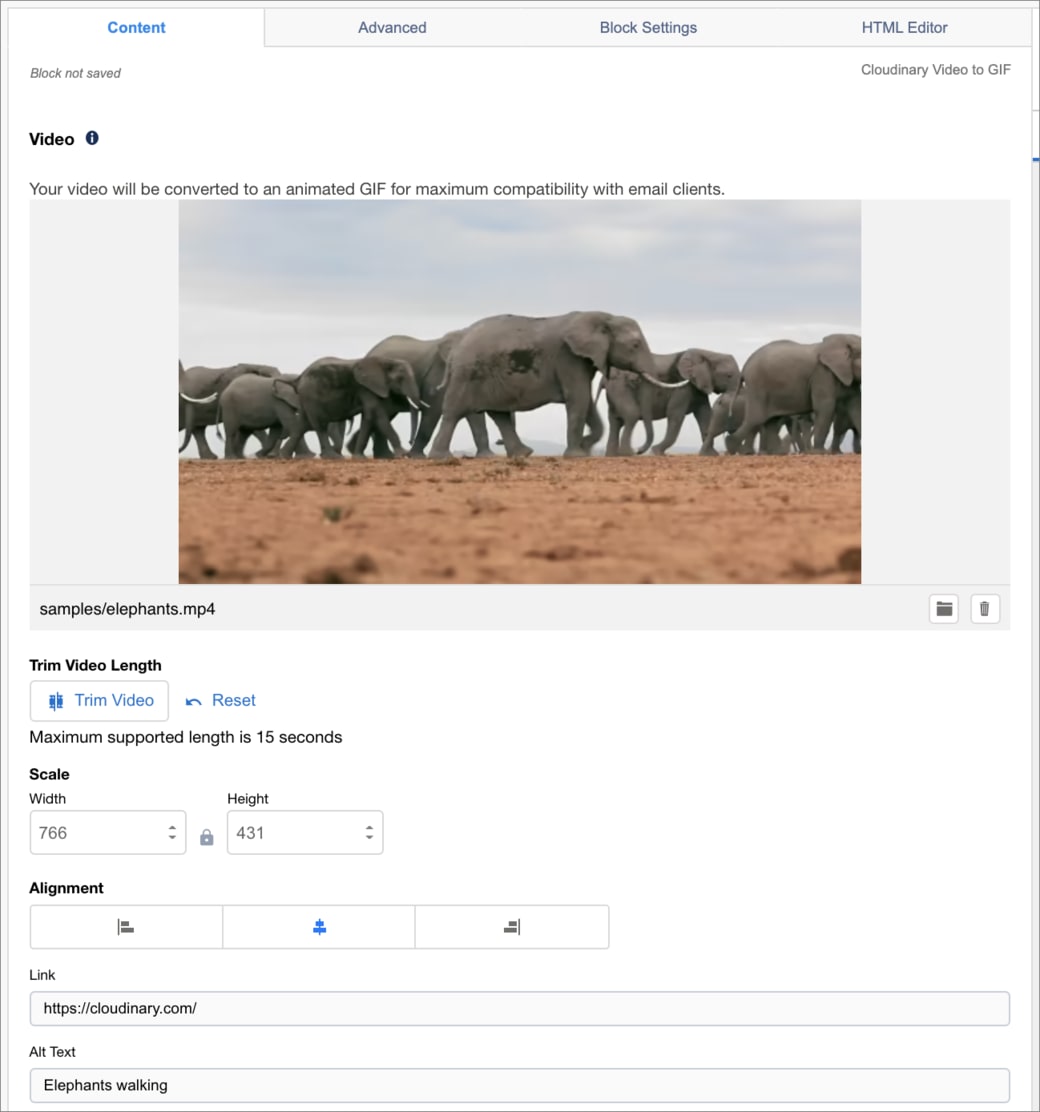Open the Block Settings tab
This screenshot has height=1112, width=1040.
point(648,28)
